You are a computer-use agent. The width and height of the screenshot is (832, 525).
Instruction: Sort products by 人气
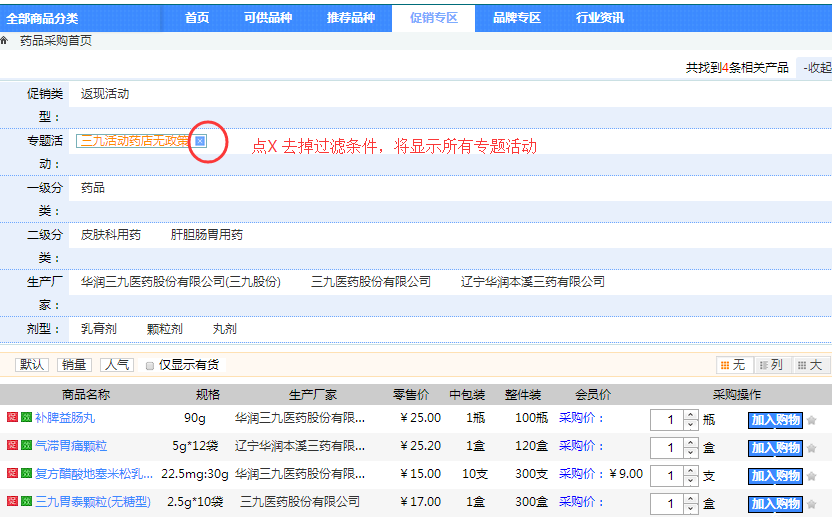(x=117, y=365)
